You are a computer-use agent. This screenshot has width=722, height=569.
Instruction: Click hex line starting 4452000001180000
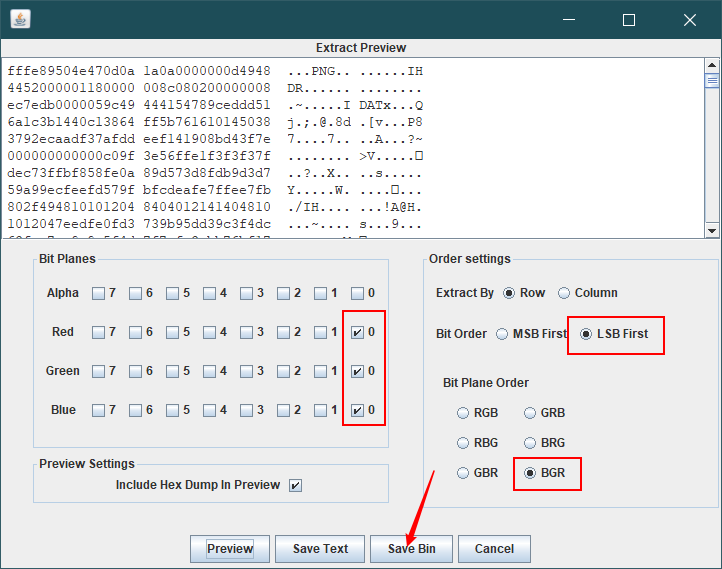click(215, 88)
